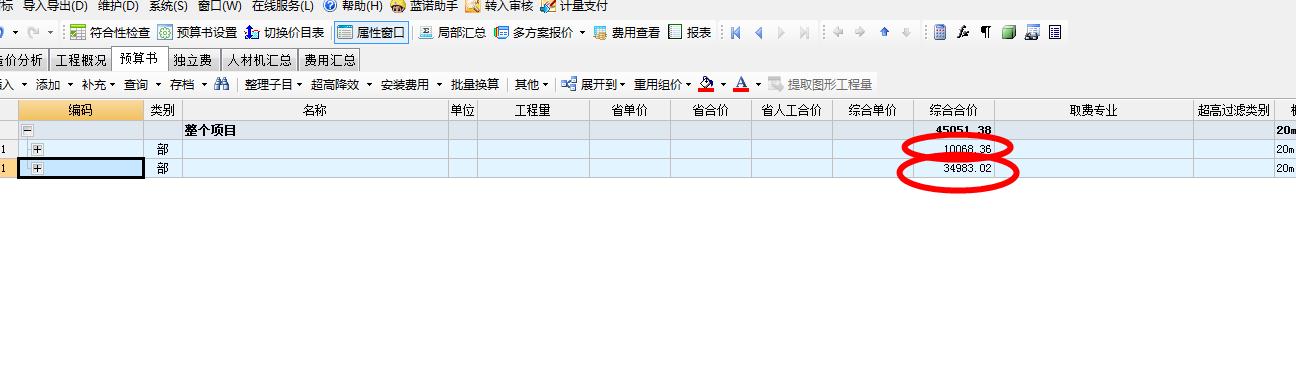Open the 安装费用 dropdown
Image resolution: width=1296 pixels, height=385 pixels.
click(x=411, y=84)
